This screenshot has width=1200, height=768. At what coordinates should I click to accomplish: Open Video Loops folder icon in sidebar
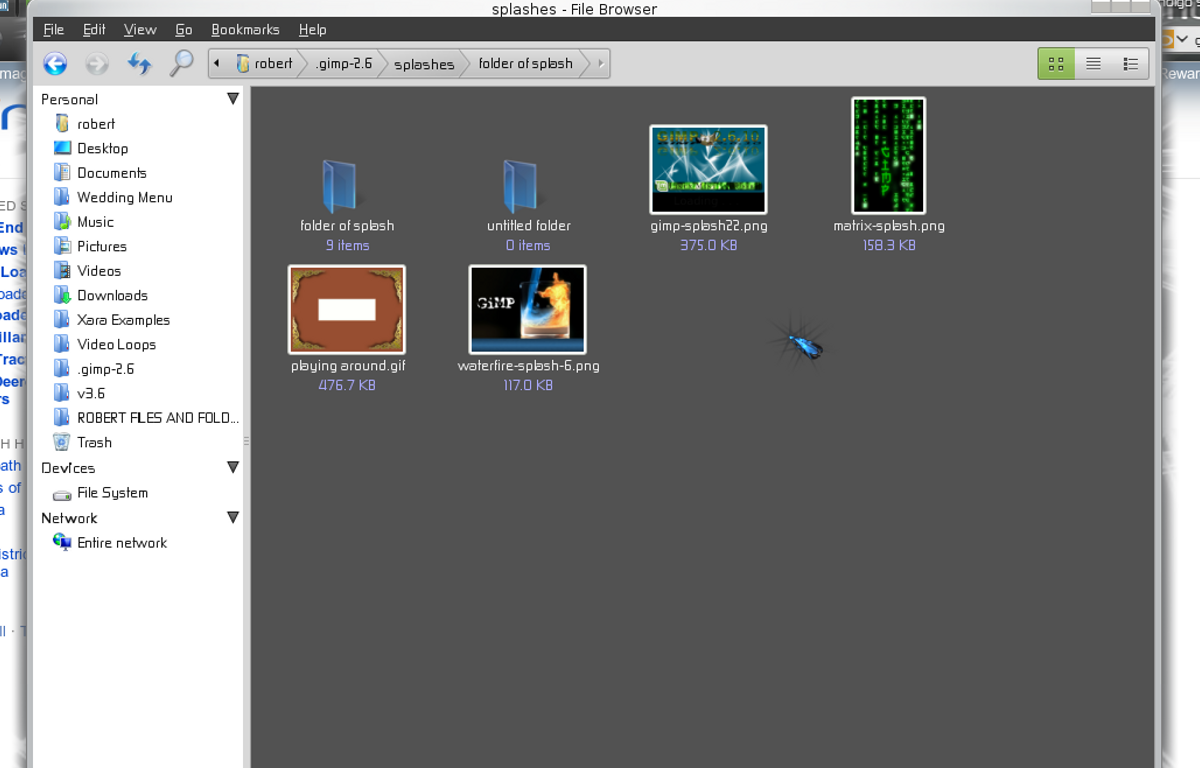pos(62,344)
